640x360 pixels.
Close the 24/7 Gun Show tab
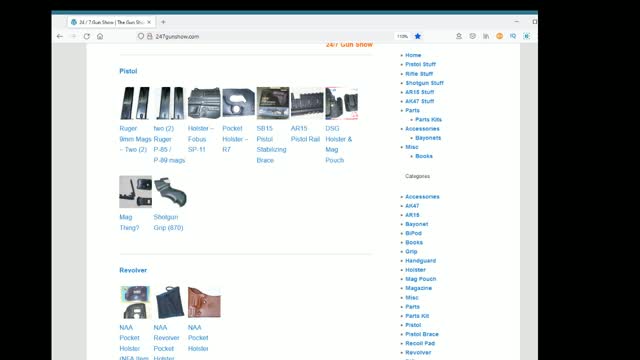pos(149,22)
